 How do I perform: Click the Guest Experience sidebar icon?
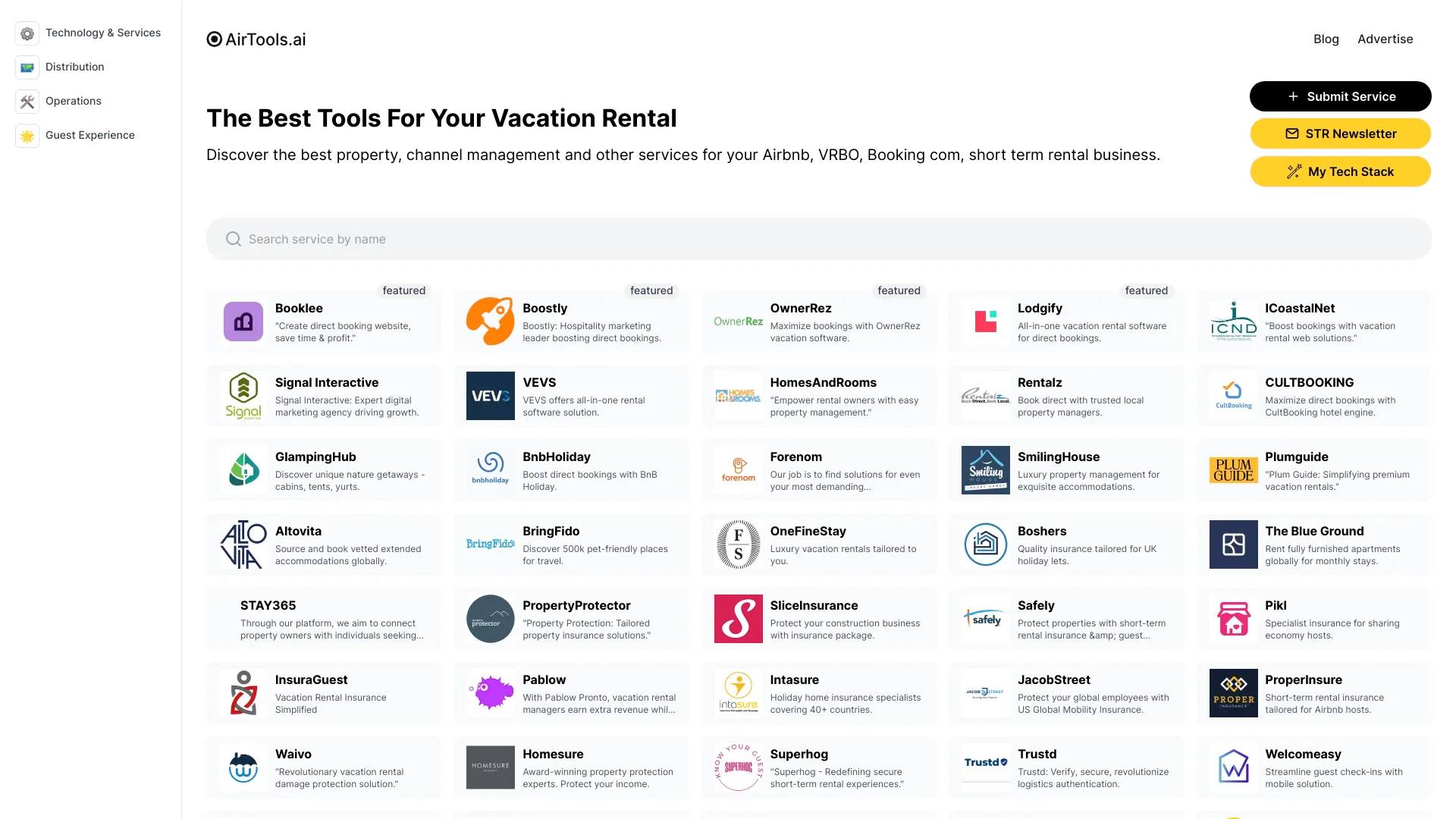point(27,135)
